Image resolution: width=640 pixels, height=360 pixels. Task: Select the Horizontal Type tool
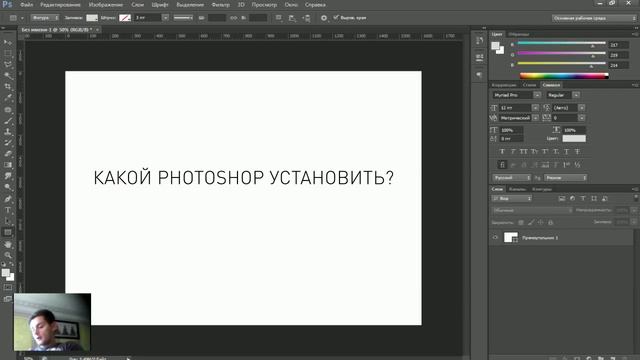[x=8, y=210]
